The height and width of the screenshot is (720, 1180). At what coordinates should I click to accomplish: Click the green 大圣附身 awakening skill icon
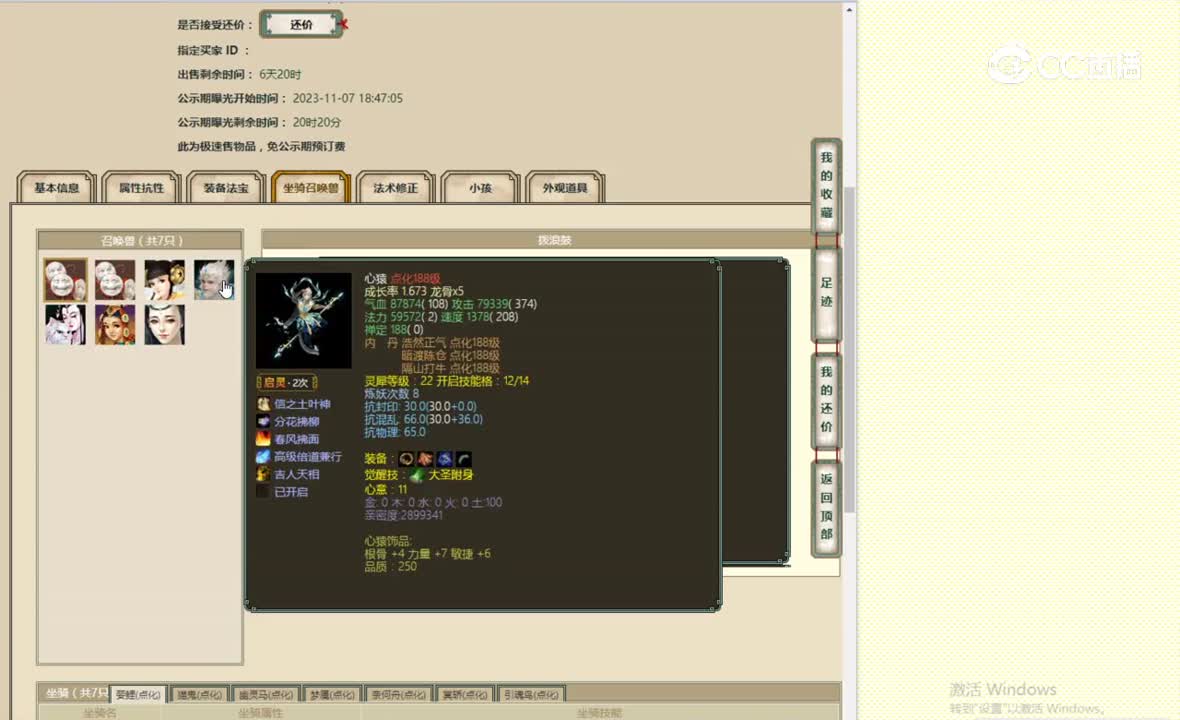pyautogui.click(x=417, y=475)
